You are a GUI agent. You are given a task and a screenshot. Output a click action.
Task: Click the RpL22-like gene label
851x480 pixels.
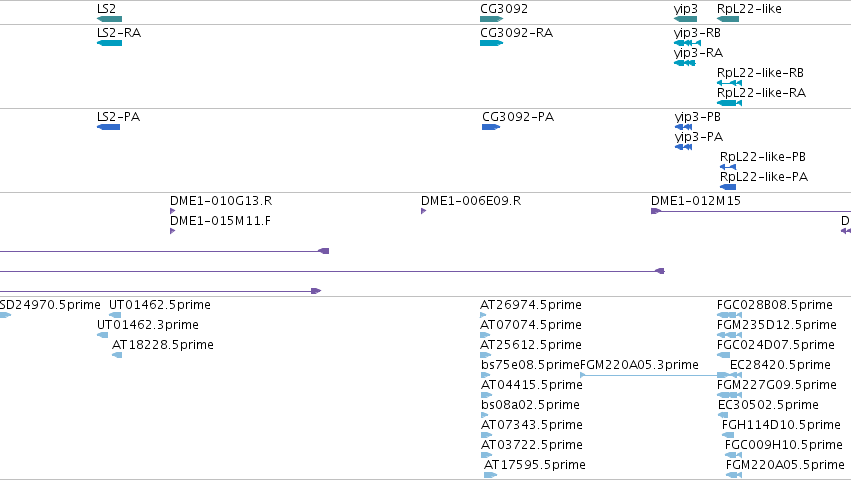pyautogui.click(x=749, y=9)
